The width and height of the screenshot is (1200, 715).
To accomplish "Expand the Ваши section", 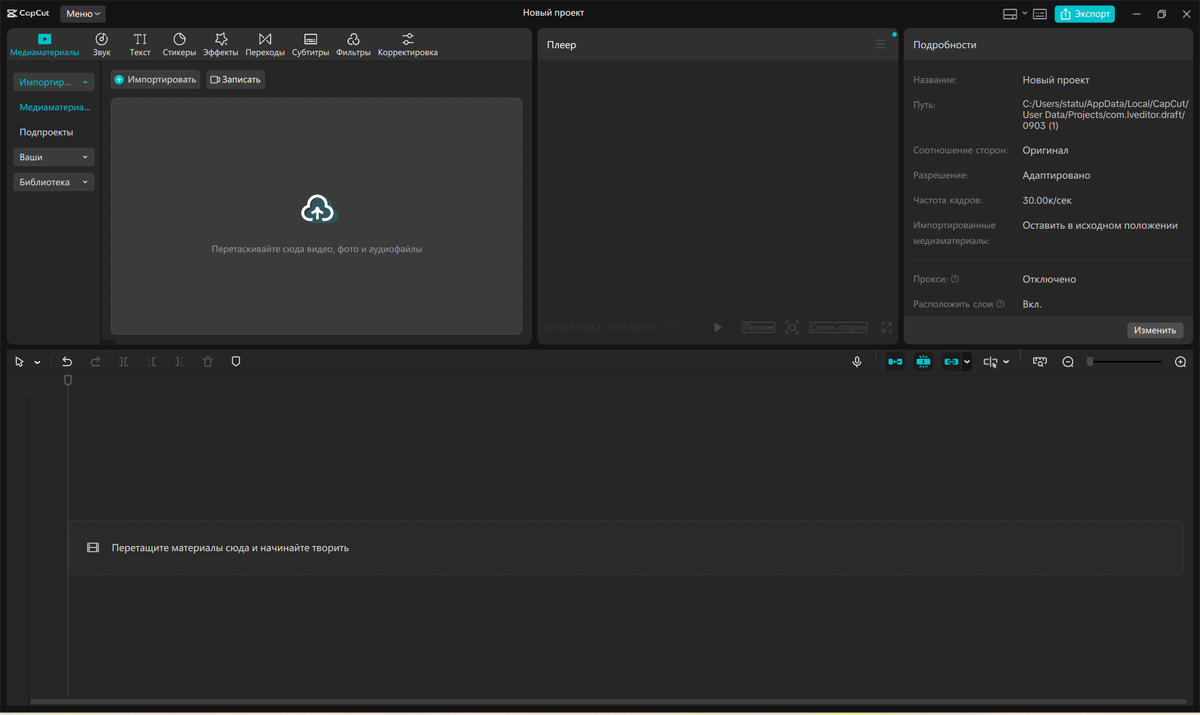I will [x=54, y=157].
